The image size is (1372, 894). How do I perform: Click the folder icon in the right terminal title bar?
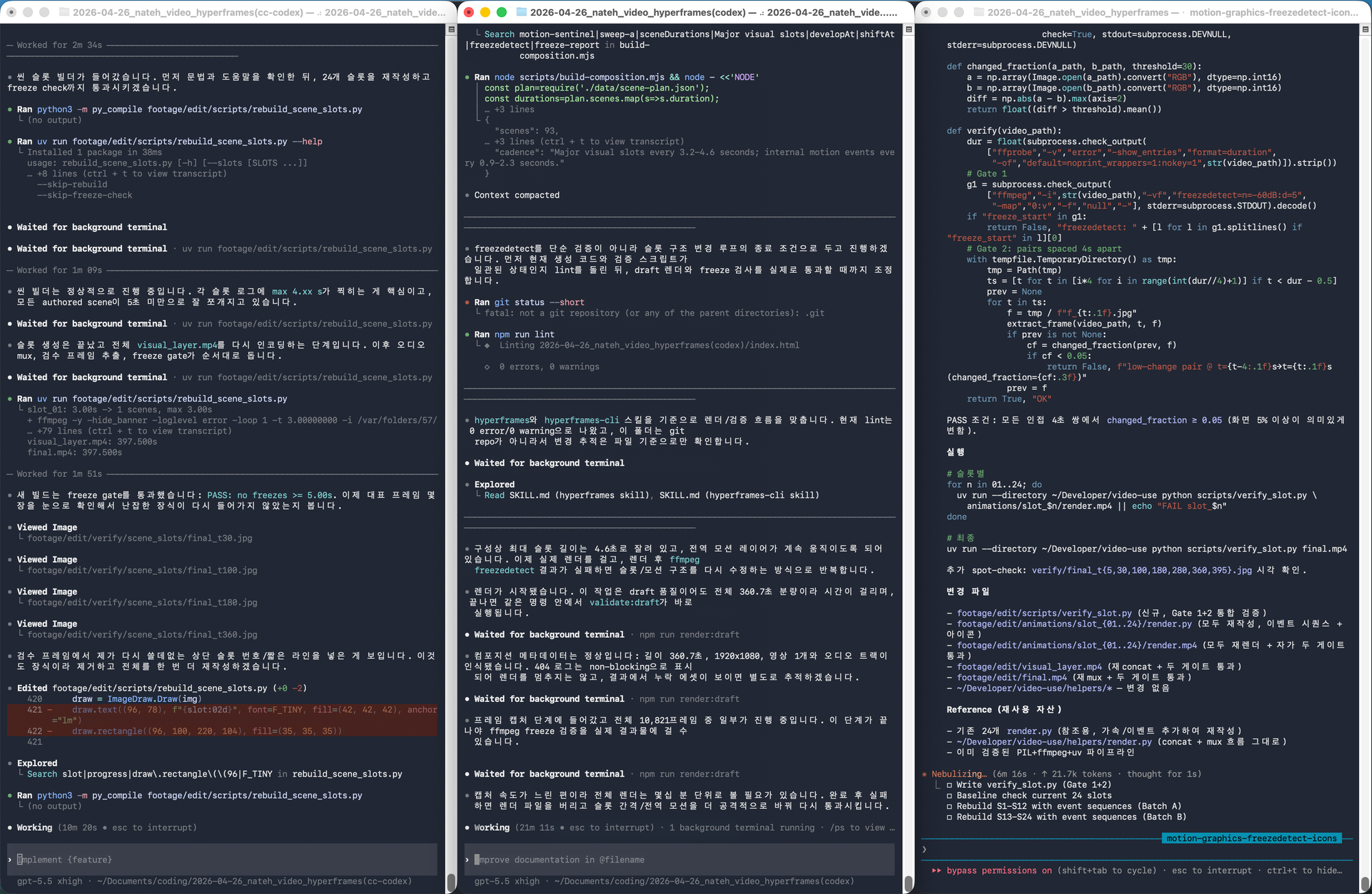[x=978, y=12]
